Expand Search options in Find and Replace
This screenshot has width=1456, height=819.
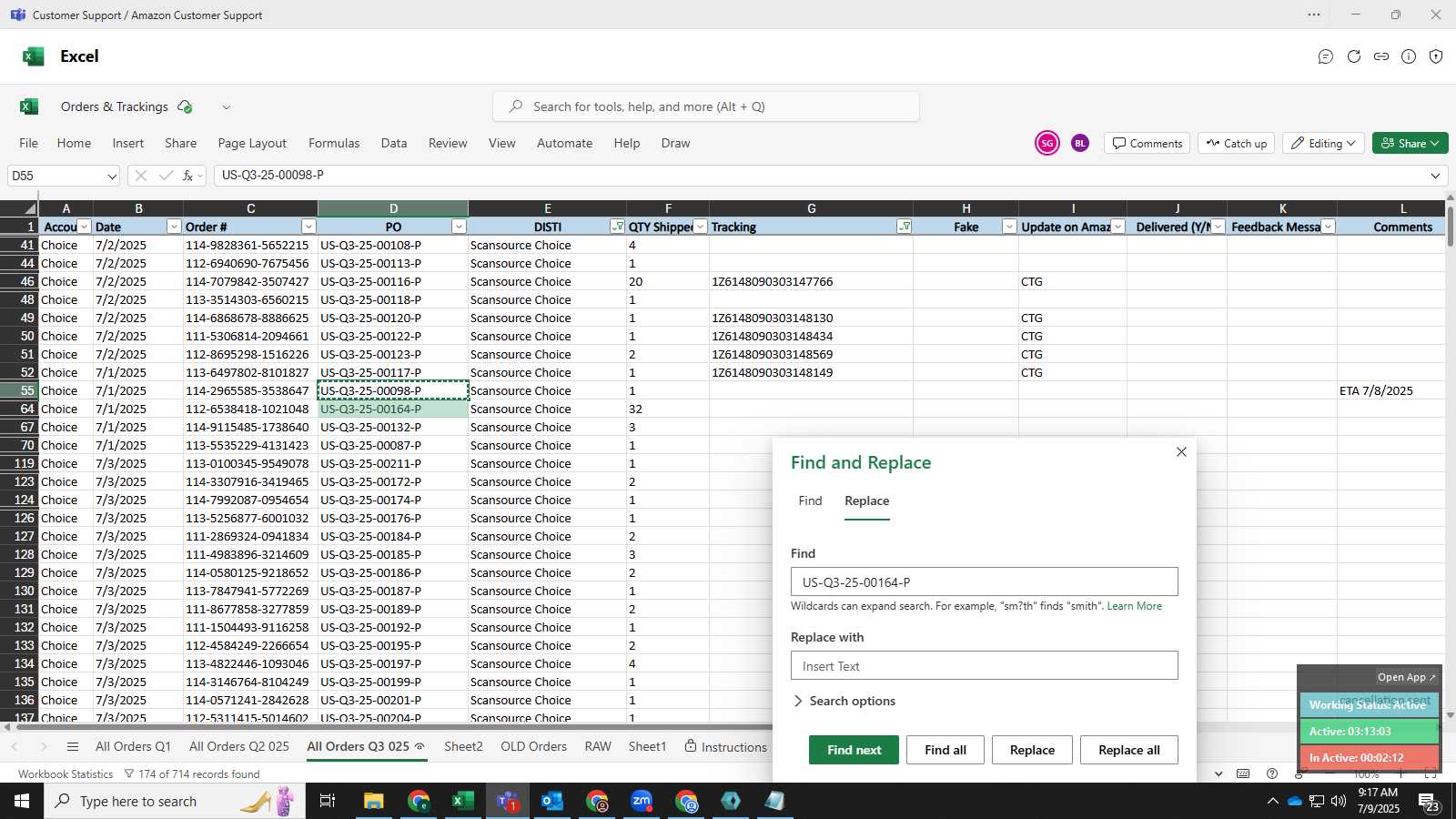pyautogui.click(x=844, y=701)
